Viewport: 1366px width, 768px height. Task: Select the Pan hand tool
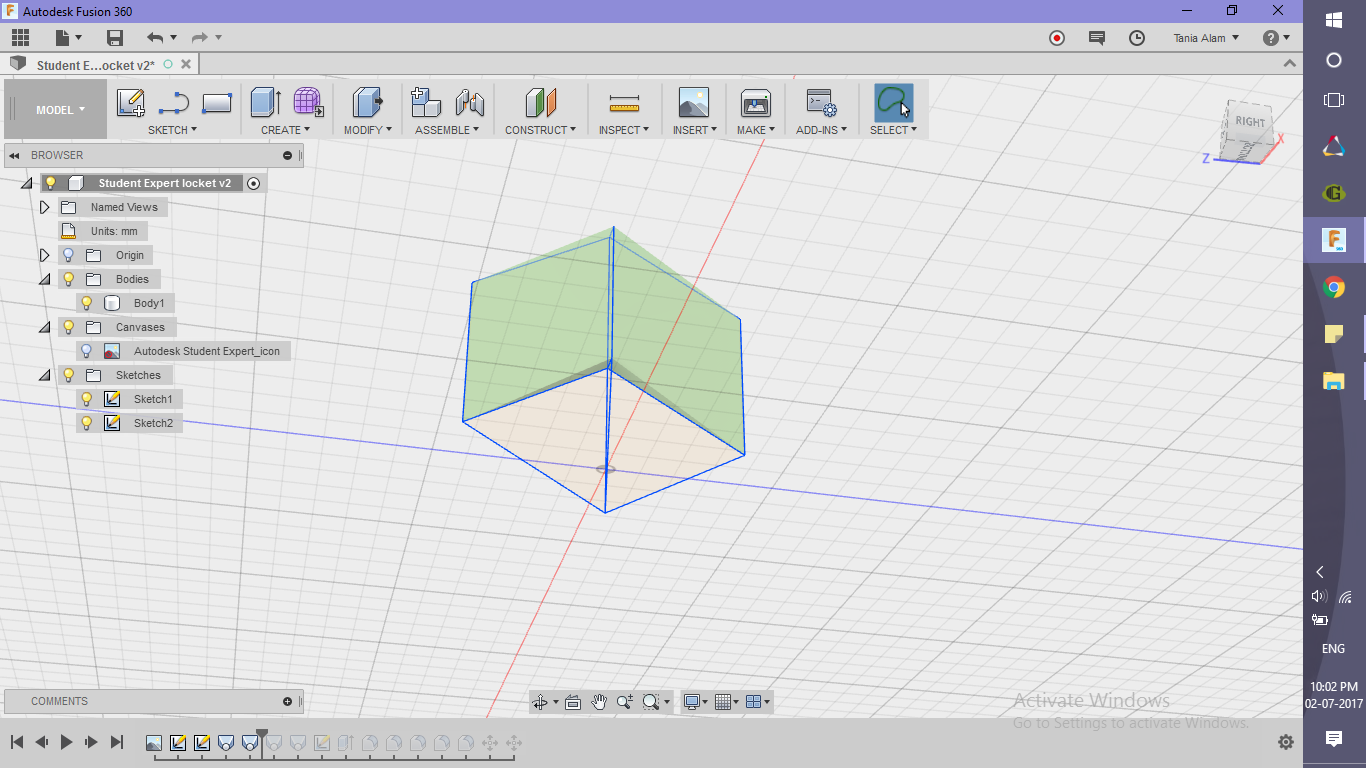point(599,702)
